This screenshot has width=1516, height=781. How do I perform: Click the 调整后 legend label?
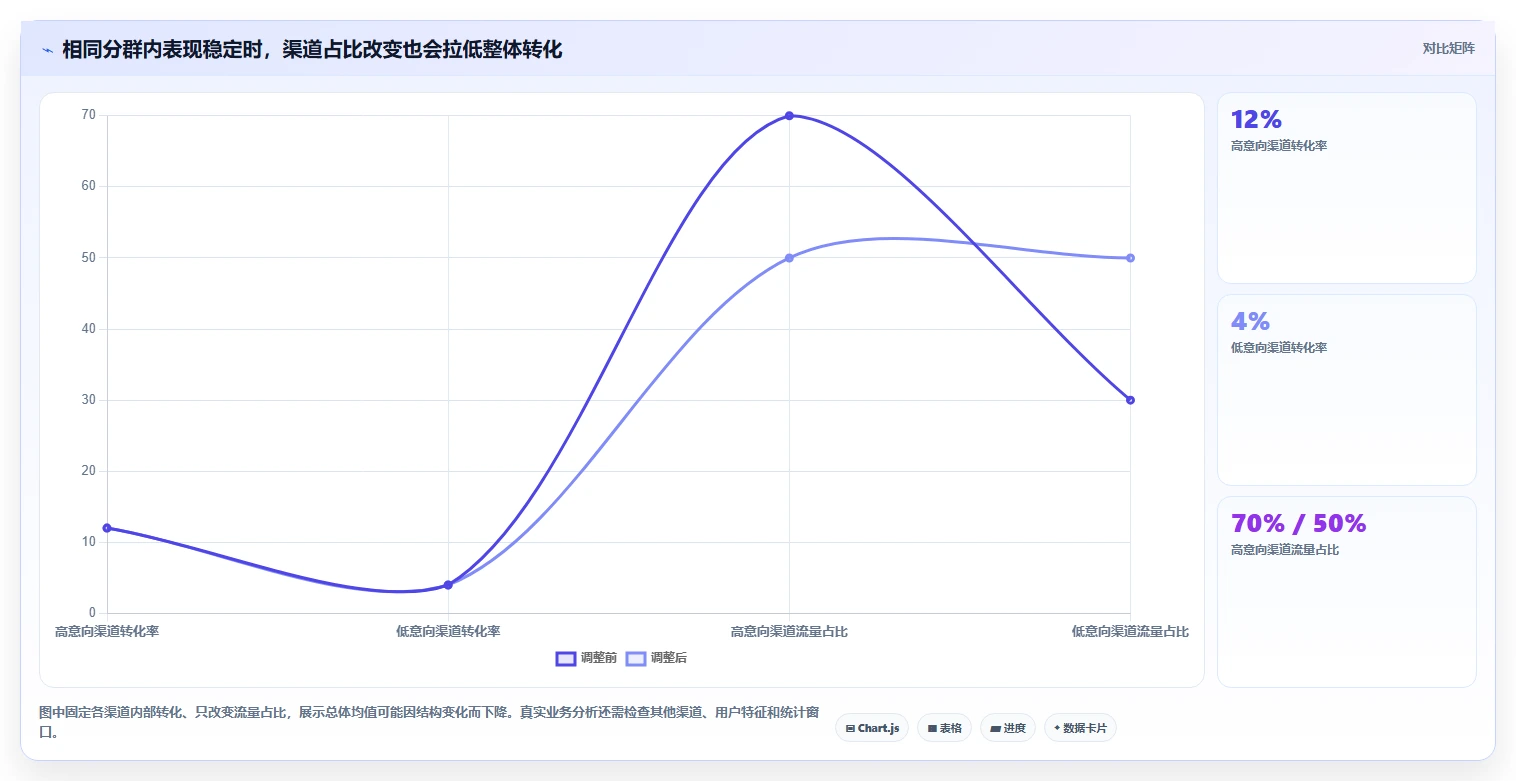(669, 658)
